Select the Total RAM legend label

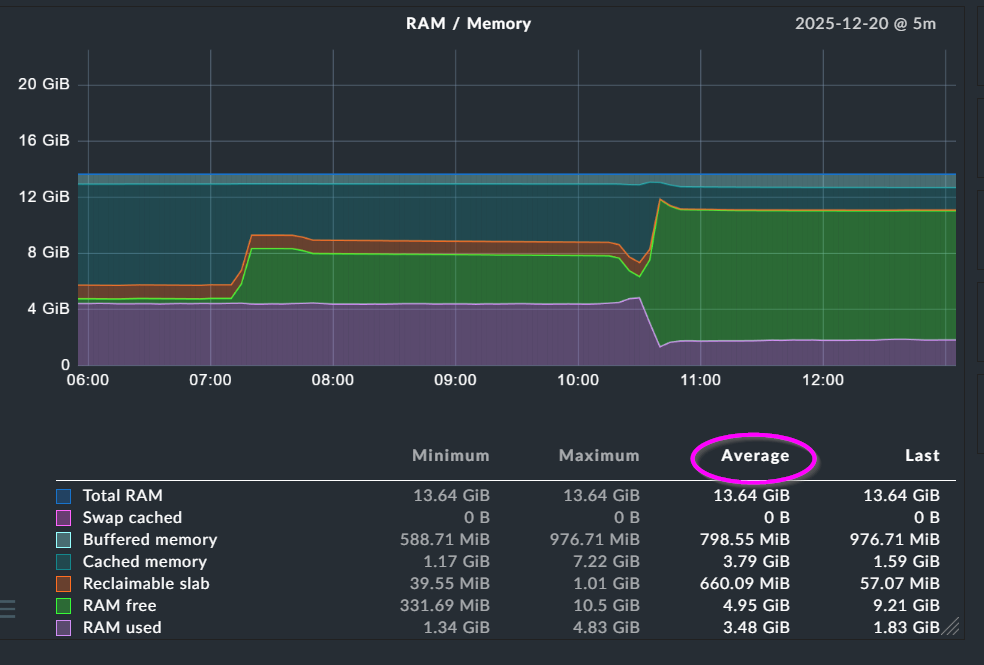point(122,496)
